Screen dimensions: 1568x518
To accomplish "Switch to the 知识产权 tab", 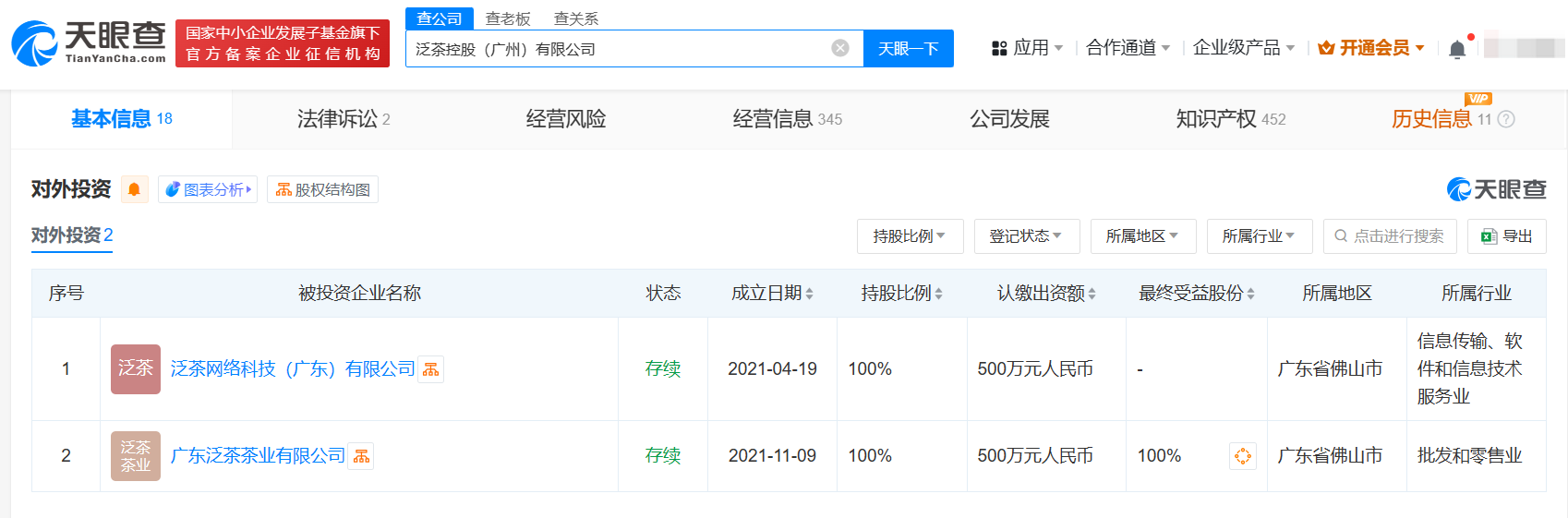I will point(1230,119).
